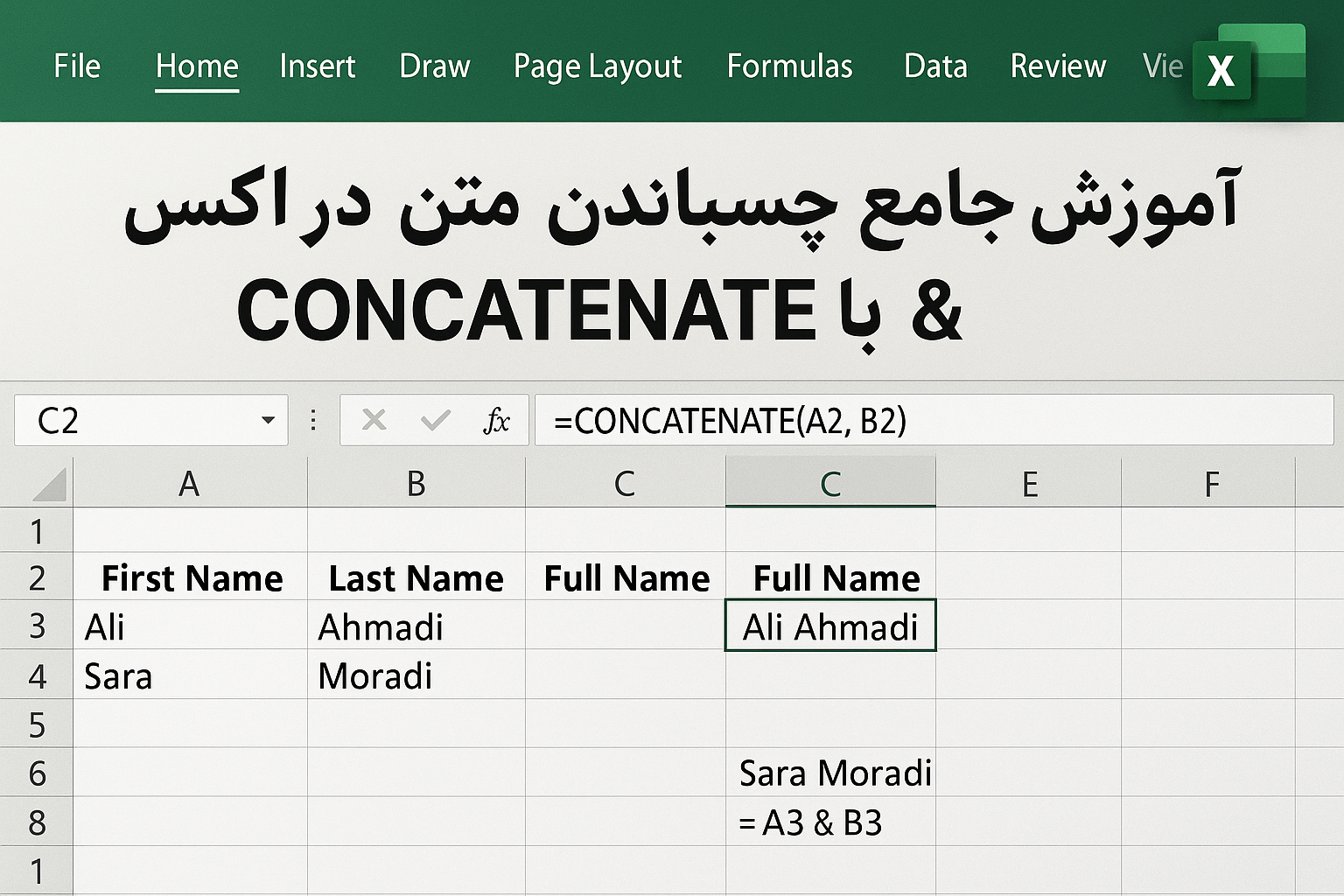Open the Page Layout tab
The image size is (1344, 896).
point(597,66)
